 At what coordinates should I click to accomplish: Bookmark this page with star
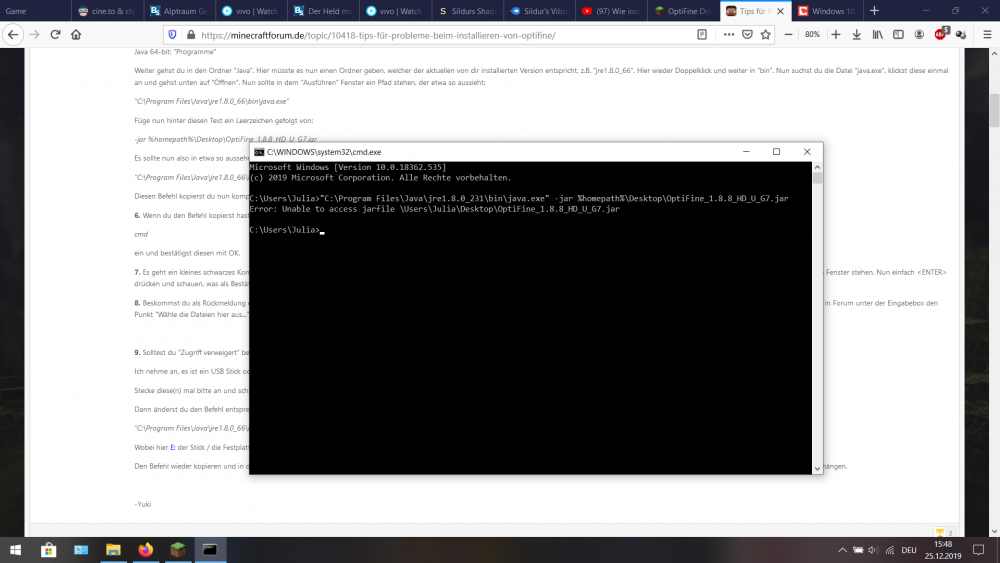[x=765, y=35]
